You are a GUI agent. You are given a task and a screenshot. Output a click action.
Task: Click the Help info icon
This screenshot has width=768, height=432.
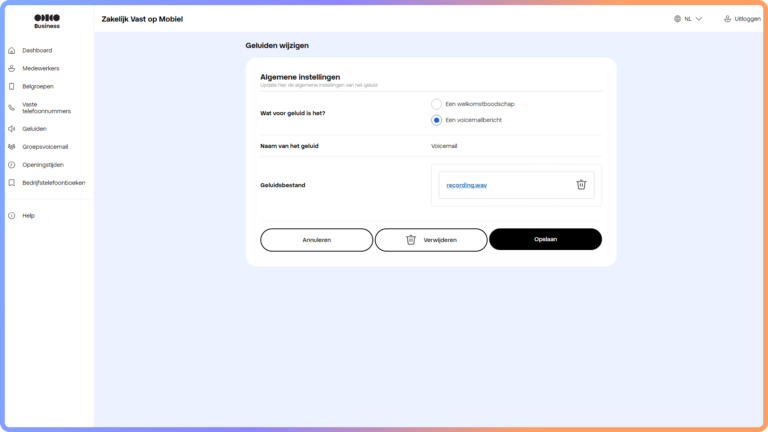(x=12, y=216)
